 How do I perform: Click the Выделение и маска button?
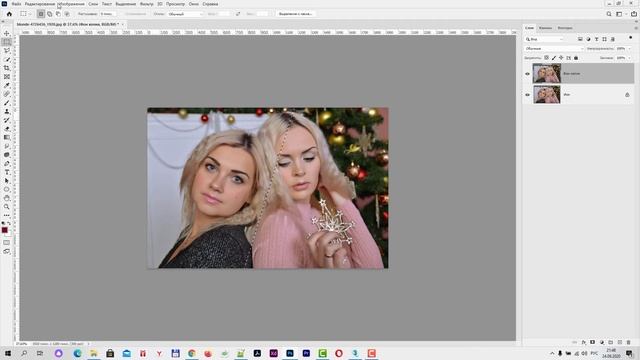[296, 14]
